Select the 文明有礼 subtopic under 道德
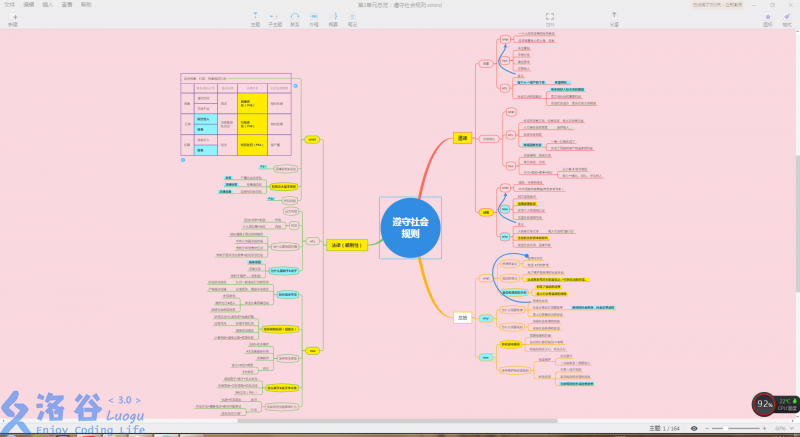Image resolution: width=800 pixels, height=437 pixels. (x=489, y=139)
